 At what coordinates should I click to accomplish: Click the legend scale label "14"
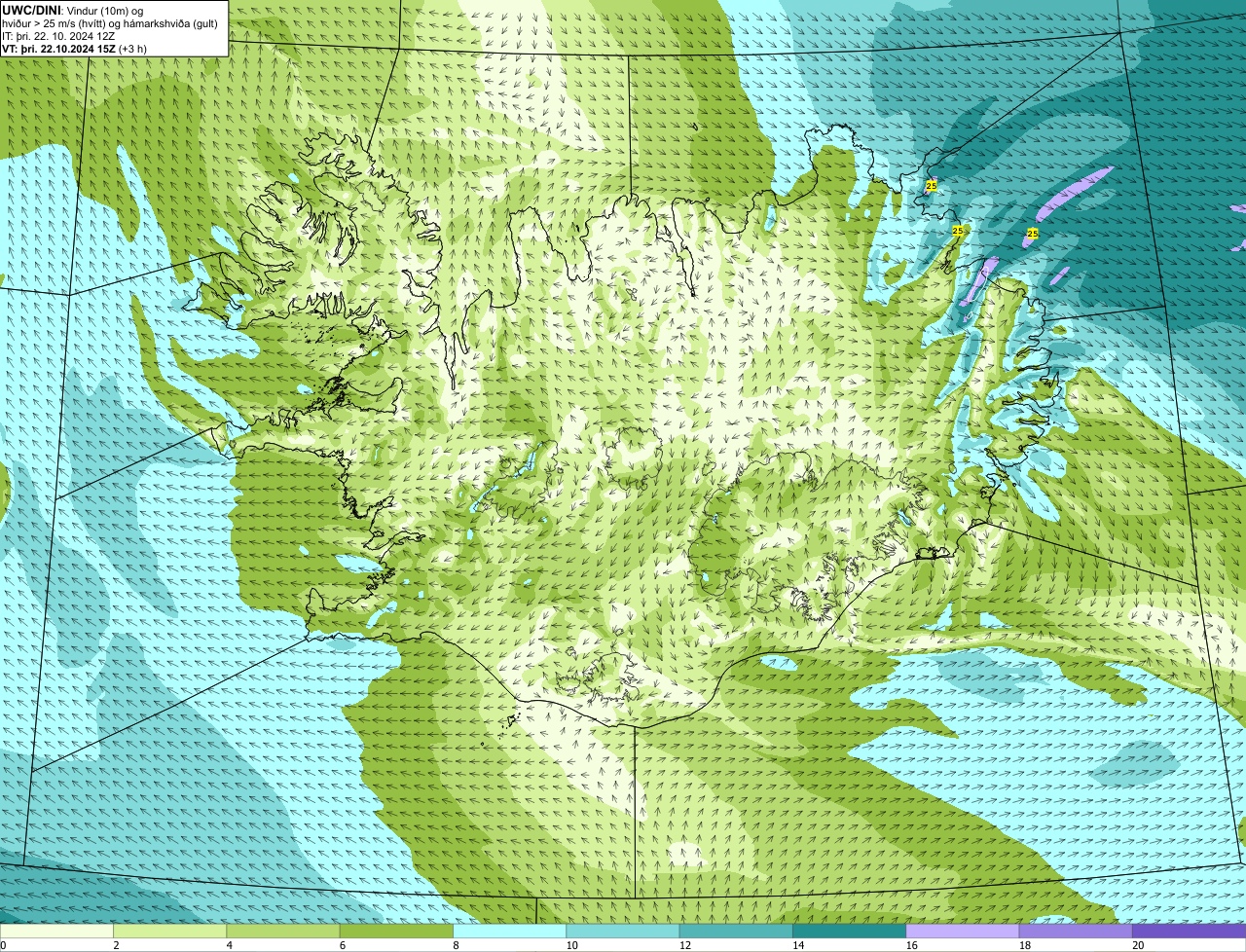click(798, 945)
